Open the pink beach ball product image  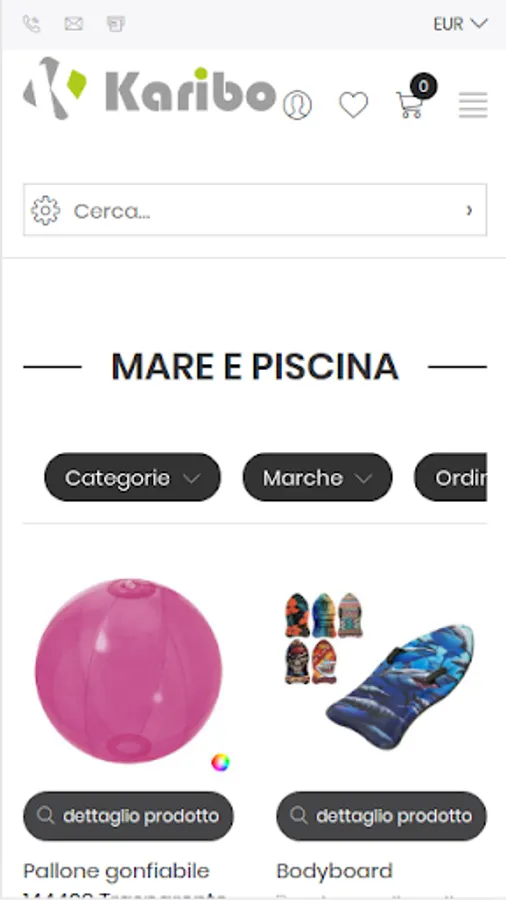pos(129,671)
